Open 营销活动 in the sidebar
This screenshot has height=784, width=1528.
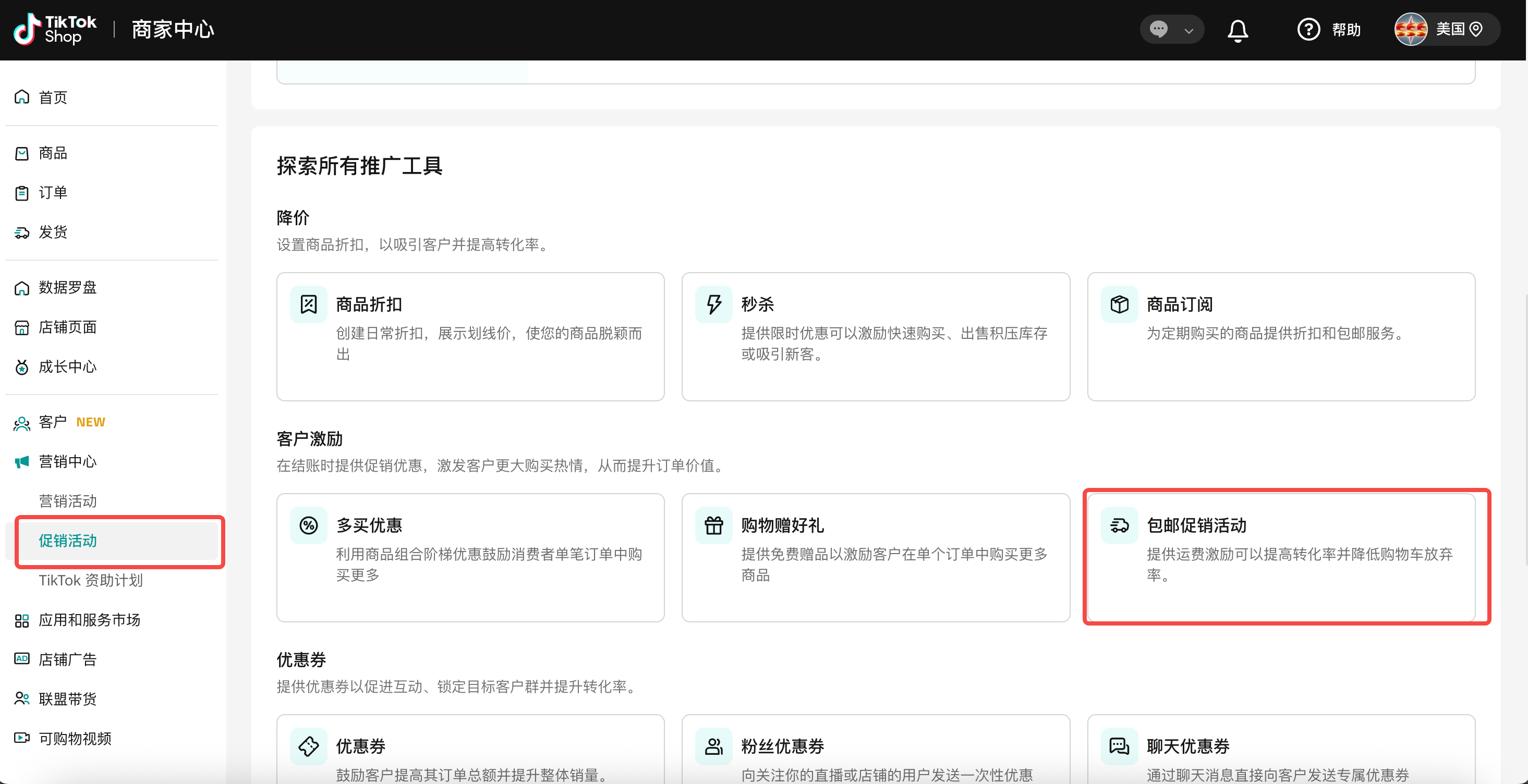point(67,501)
